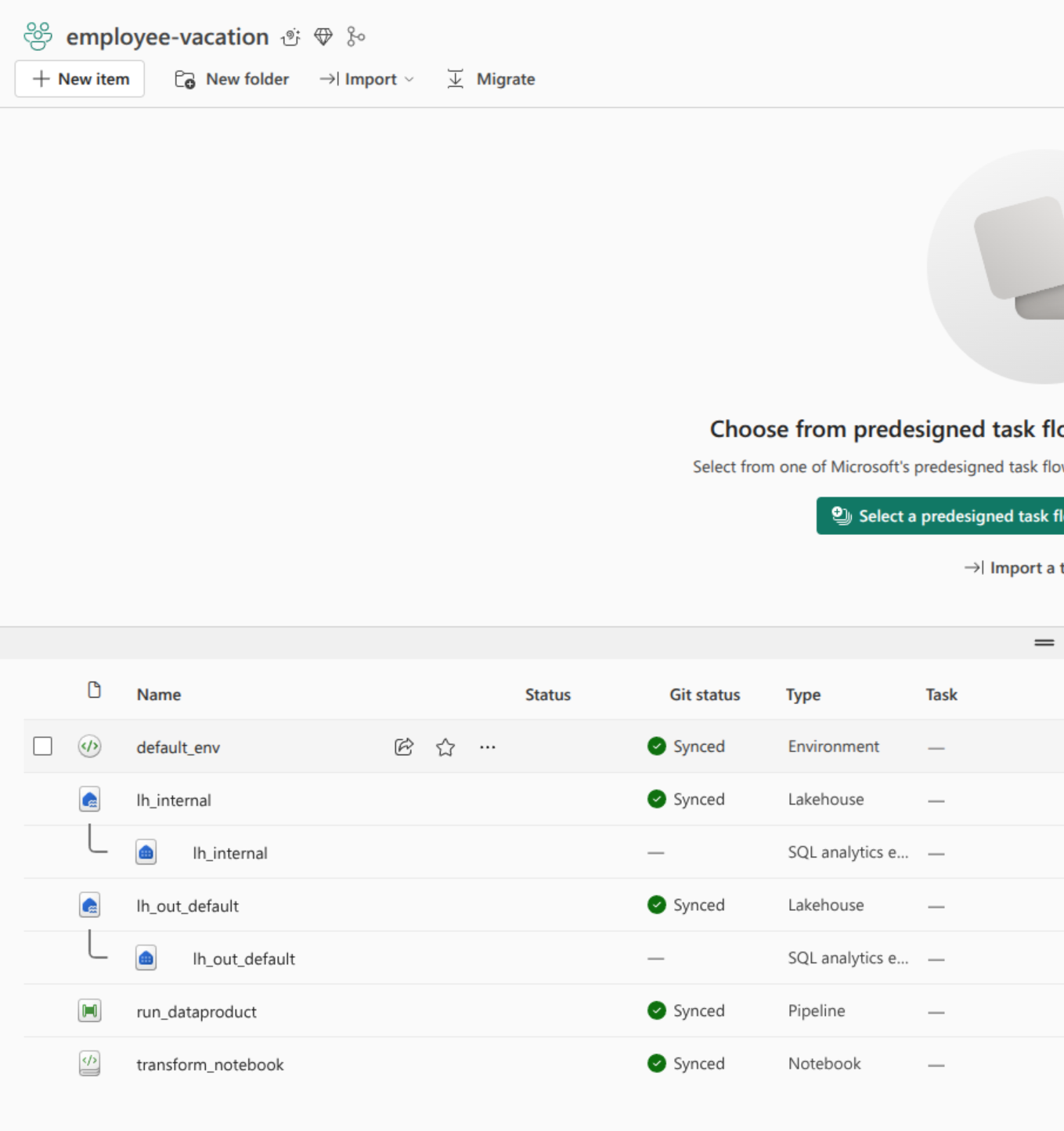Open the lh_out_default Lakehouse name

[x=188, y=906]
